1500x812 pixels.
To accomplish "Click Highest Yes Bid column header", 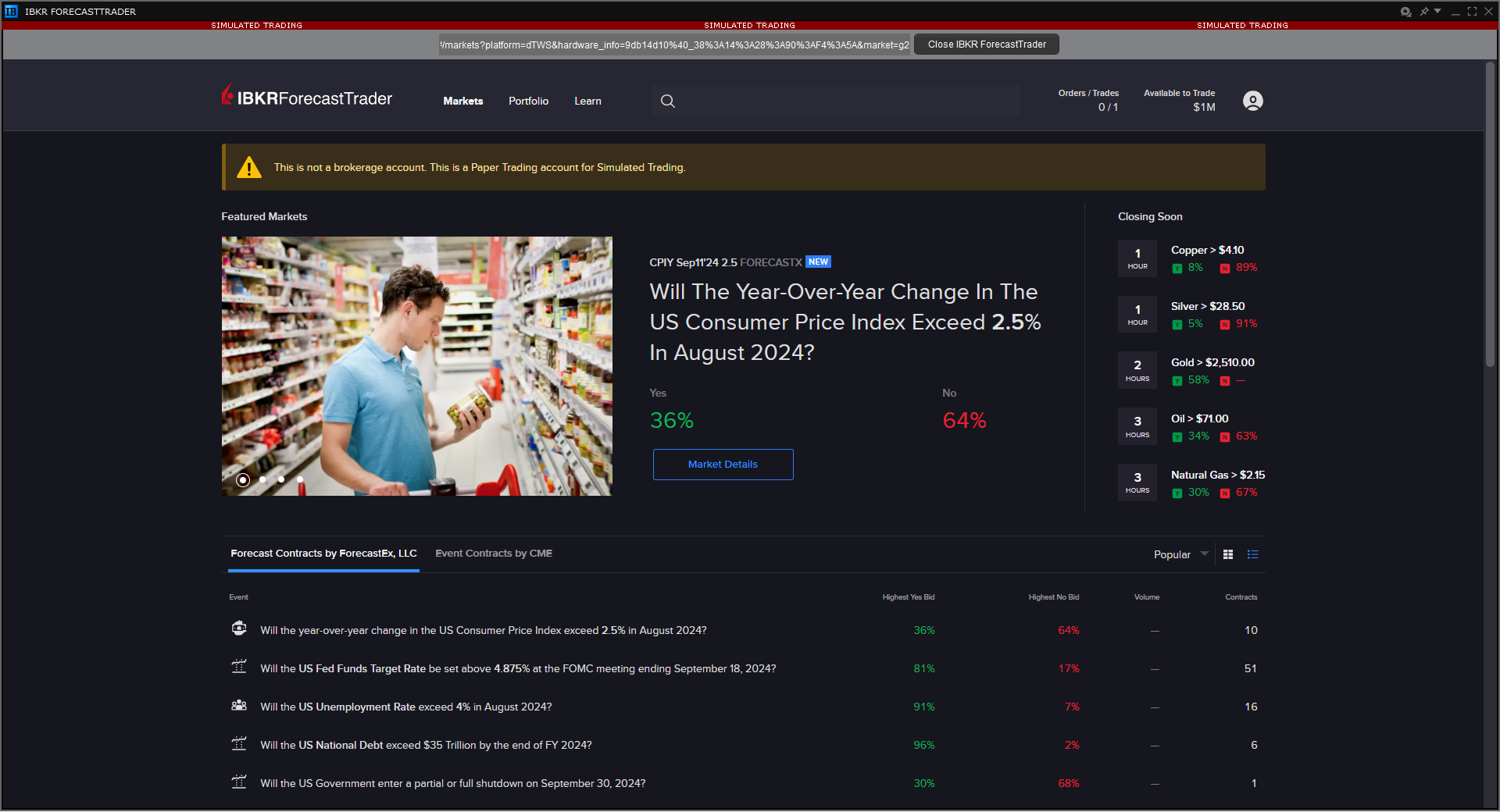I will click(x=908, y=597).
